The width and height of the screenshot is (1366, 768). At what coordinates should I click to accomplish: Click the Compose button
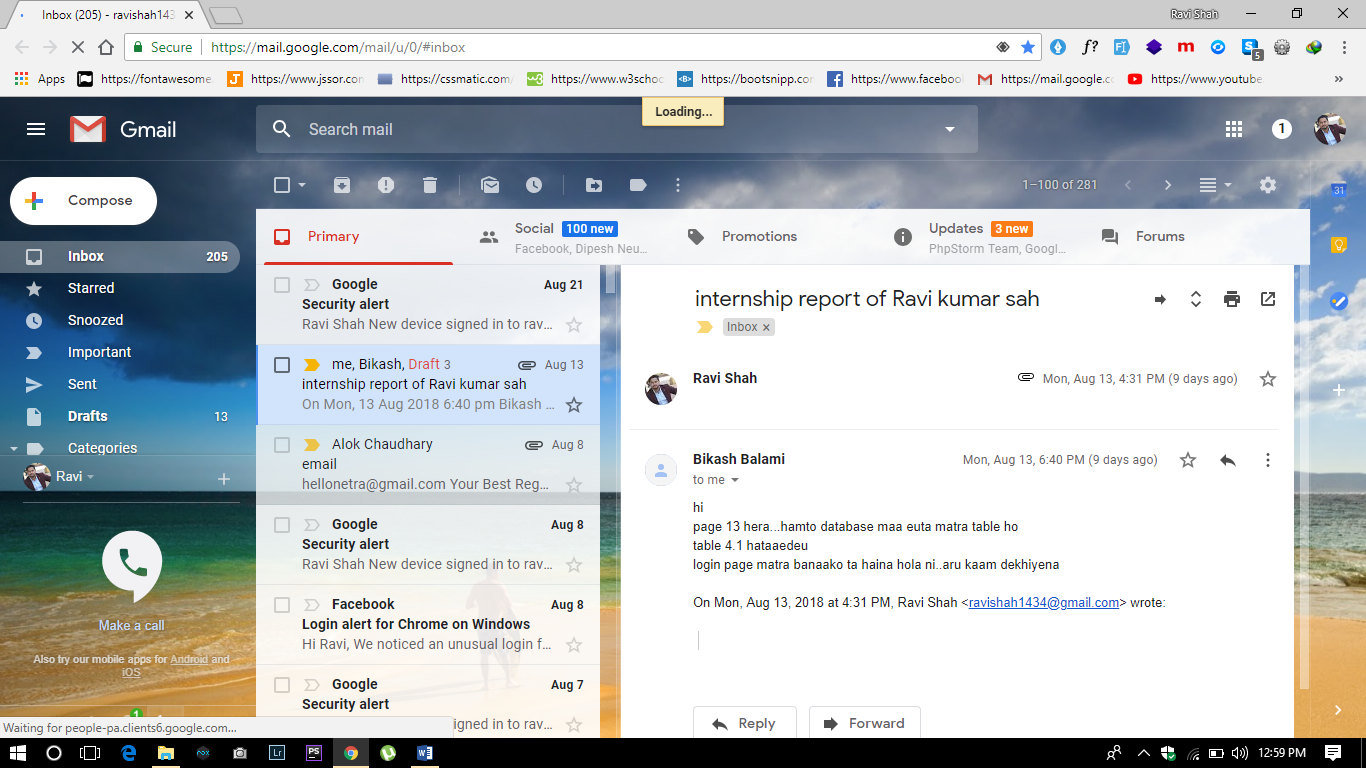[x=84, y=201]
